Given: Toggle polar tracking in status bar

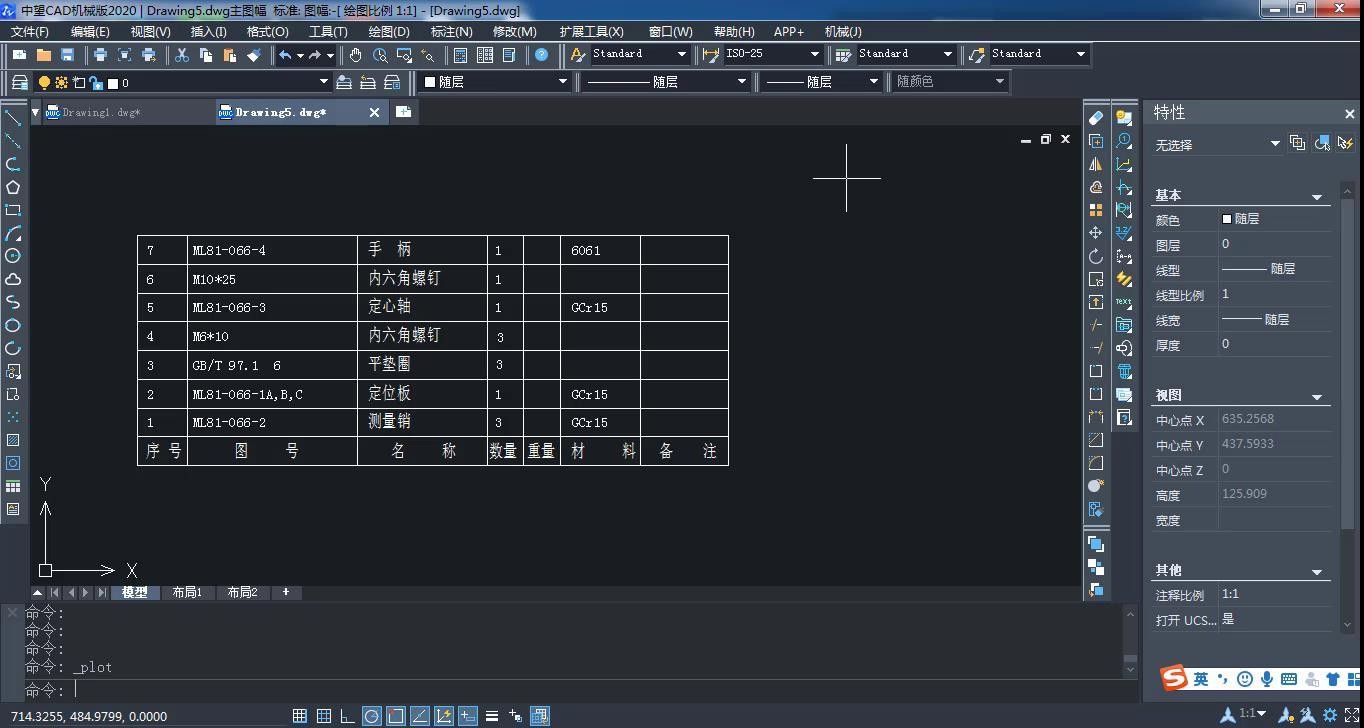Looking at the screenshot, I should pos(371,716).
